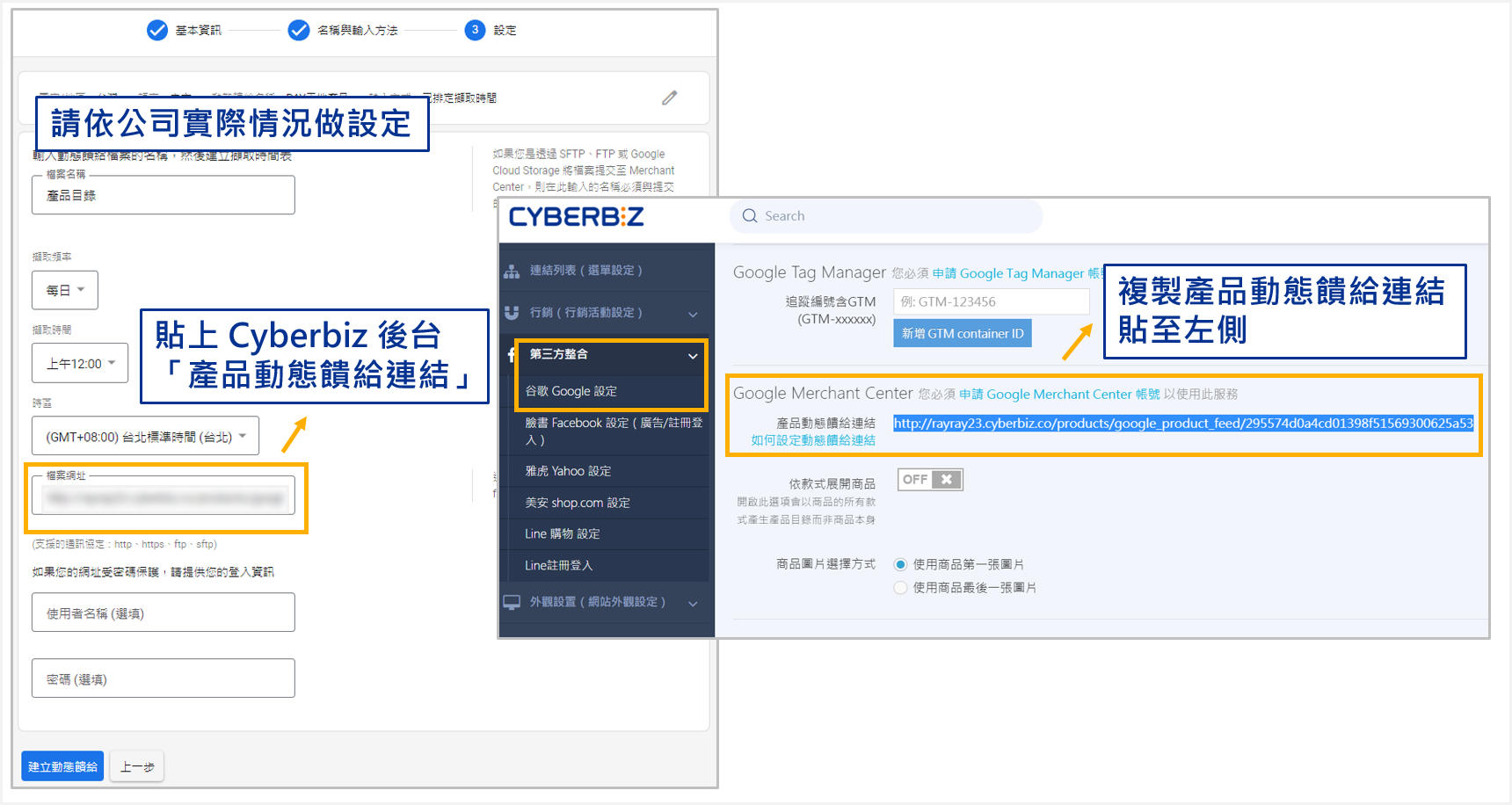The height and width of the screenshot is (805, 1512).
Task: Open the 申請 Google Merchant Center 帳號 link
Action: point(1059,394)
